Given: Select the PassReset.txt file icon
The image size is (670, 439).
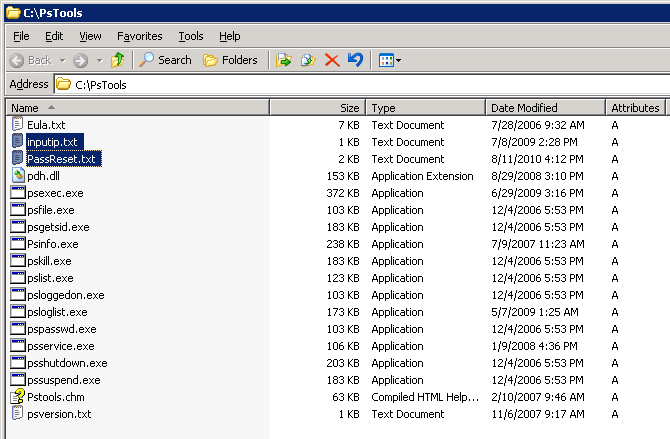Looking at the screenshot, I should [18, 158].
